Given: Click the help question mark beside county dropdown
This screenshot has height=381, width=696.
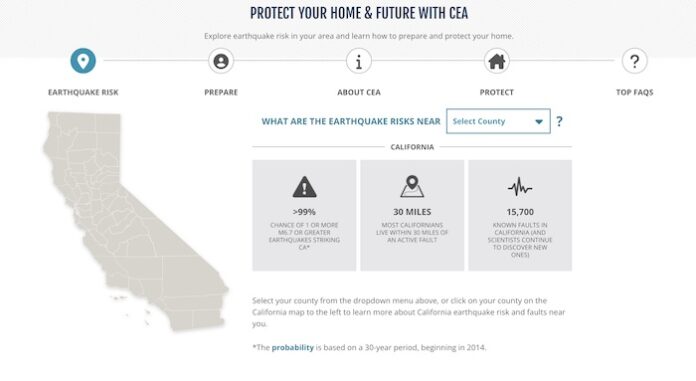Looking at the screenshot, I should [559, 121].
